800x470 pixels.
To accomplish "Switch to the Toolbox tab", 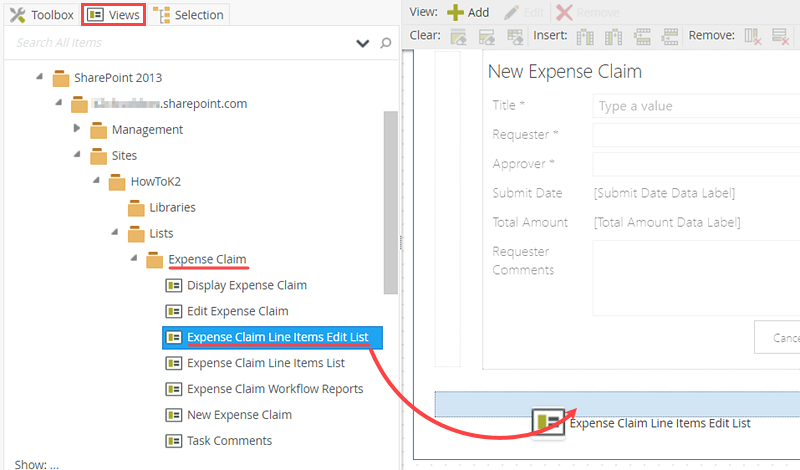I will pyautogui.click(x=40, y=15).
